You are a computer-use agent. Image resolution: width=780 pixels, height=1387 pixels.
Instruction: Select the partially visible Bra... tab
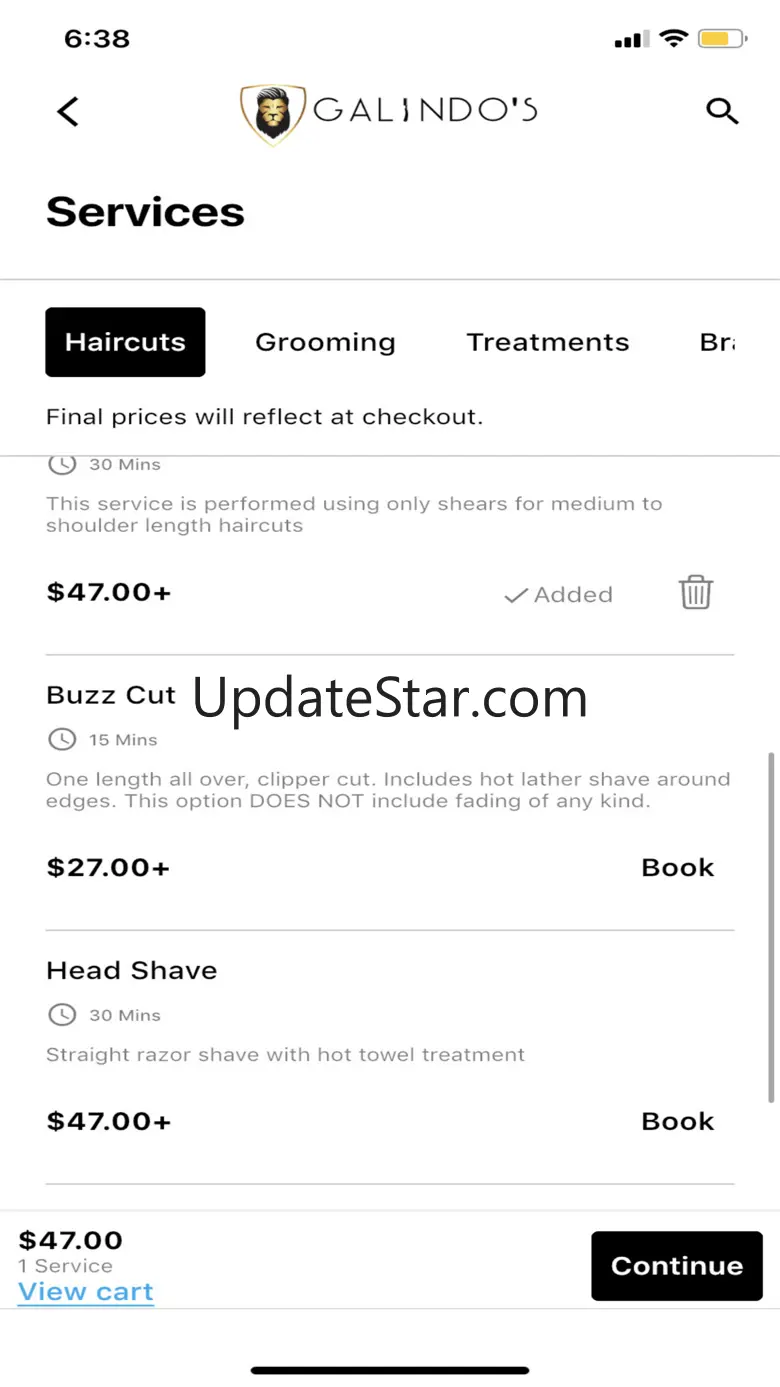point(717,342)
